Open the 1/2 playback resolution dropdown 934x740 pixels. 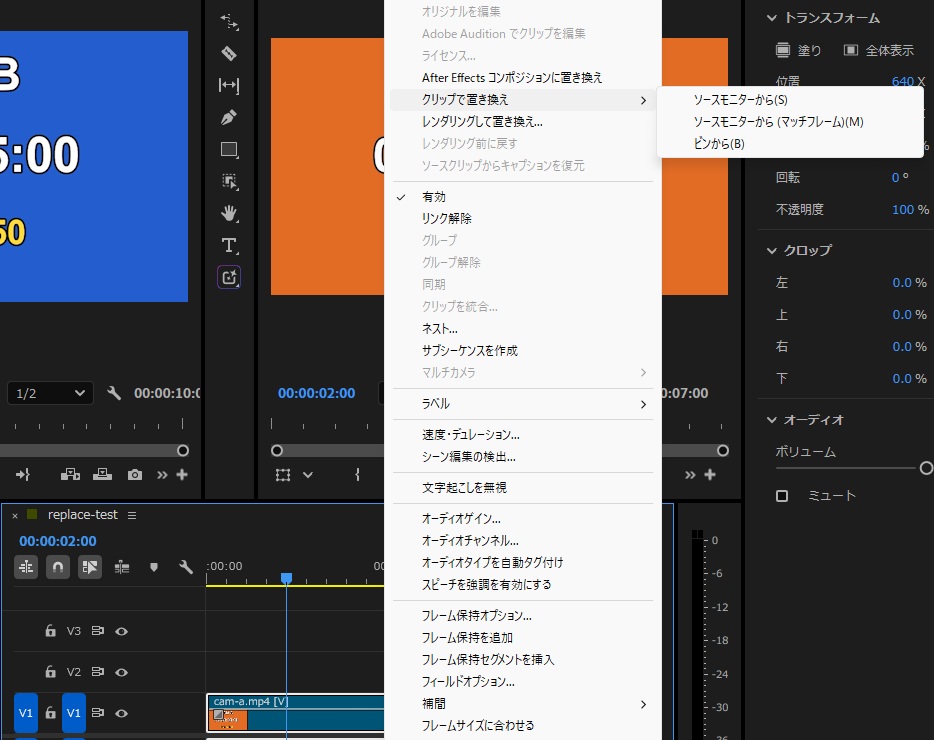[50, 393]
